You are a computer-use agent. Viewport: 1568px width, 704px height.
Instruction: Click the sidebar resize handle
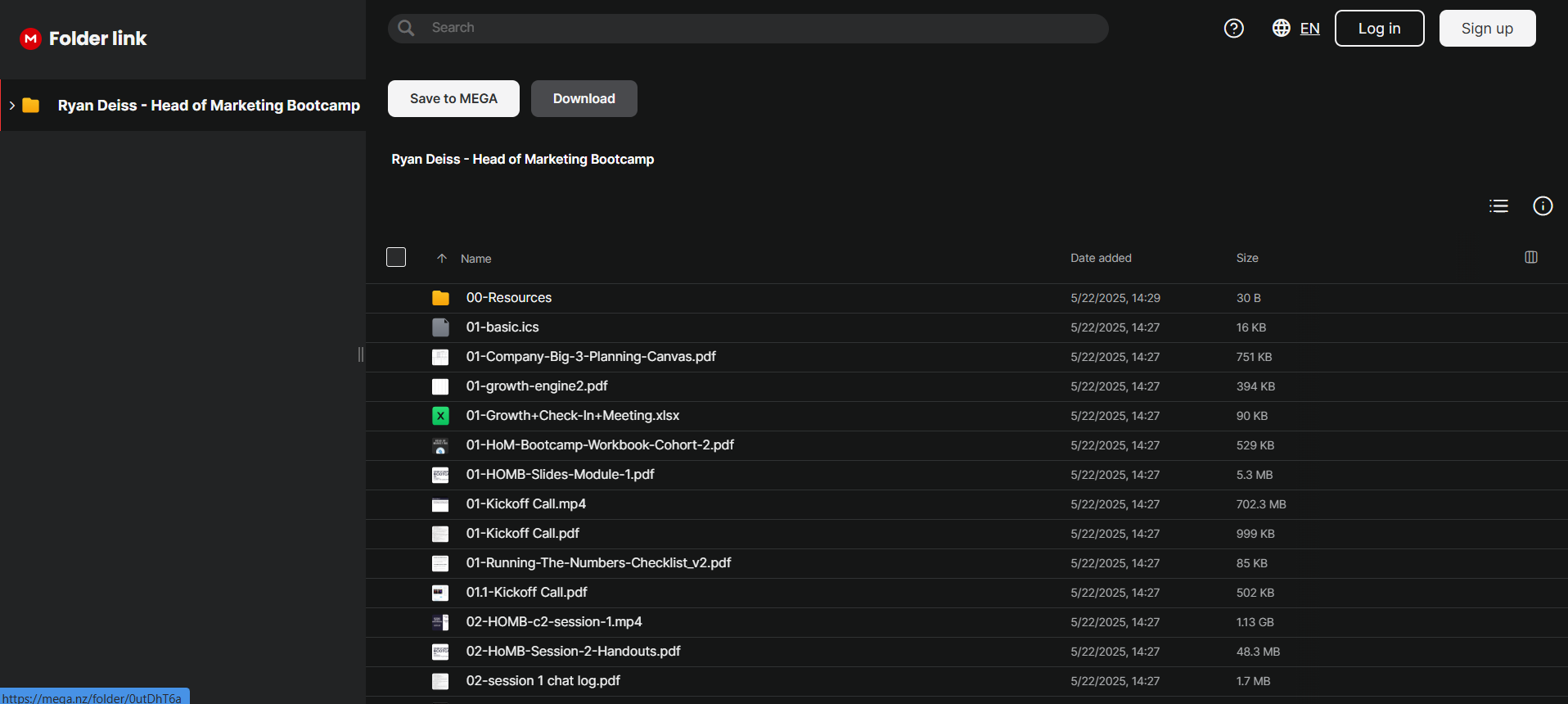tap(361, 354)
